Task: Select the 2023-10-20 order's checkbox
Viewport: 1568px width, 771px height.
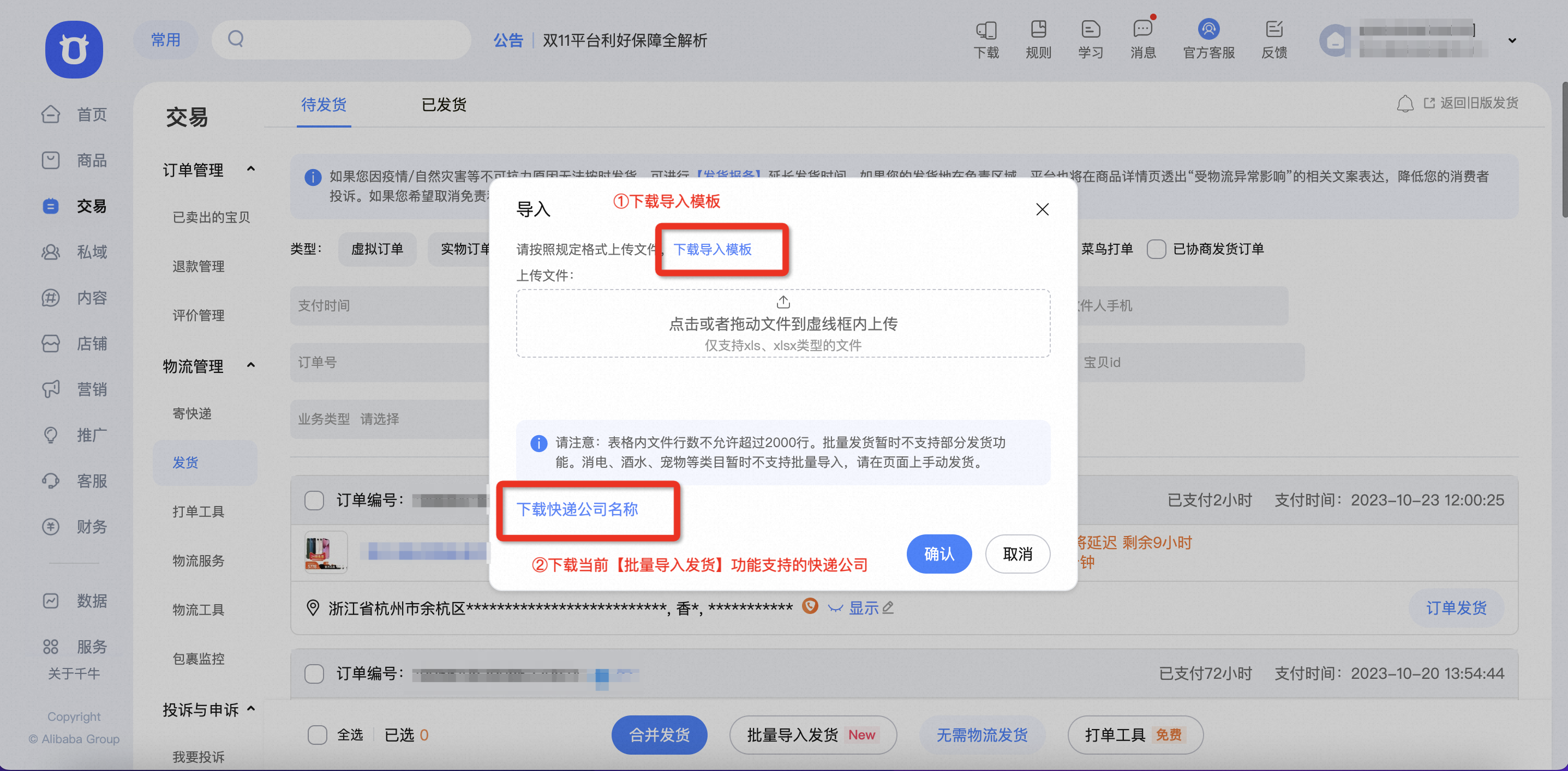Action: [314, 673]
